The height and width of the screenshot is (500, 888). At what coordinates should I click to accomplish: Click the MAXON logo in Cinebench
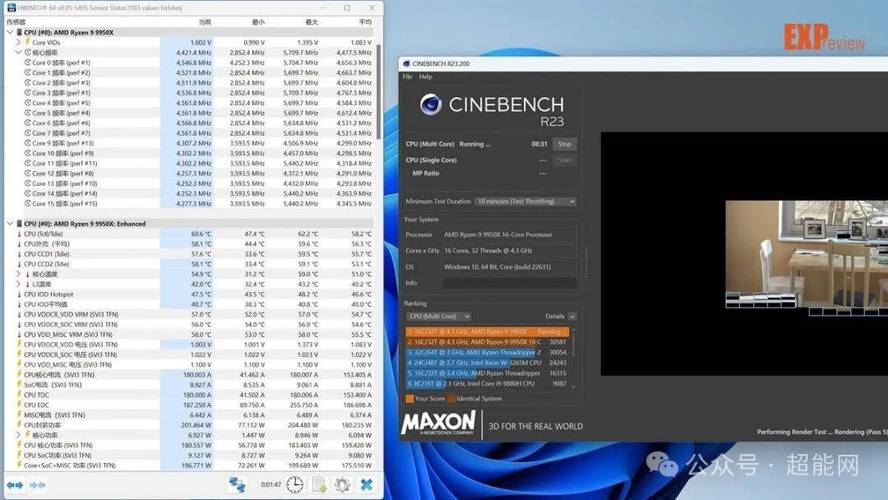(438, 423)
